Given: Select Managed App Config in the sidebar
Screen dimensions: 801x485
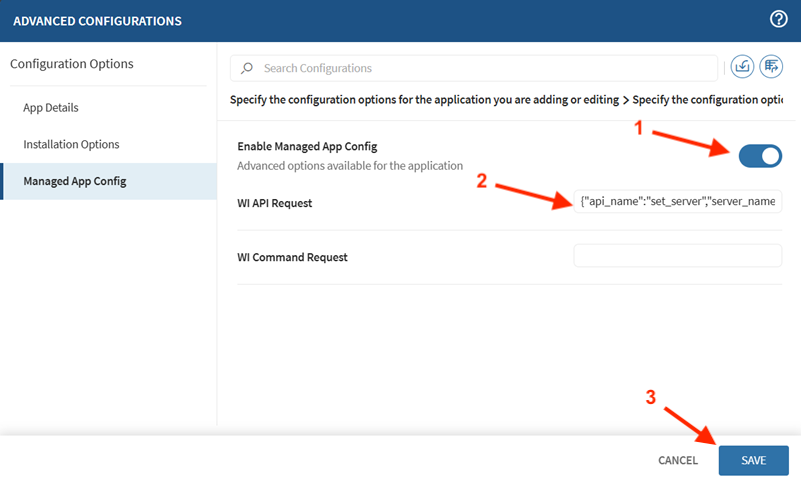Looking at the screenshot, I should [x=75, y=181].
